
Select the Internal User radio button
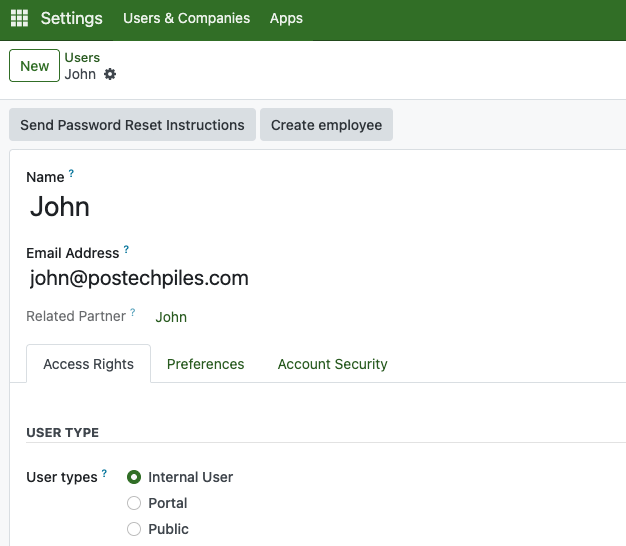[x=134, y=477]
